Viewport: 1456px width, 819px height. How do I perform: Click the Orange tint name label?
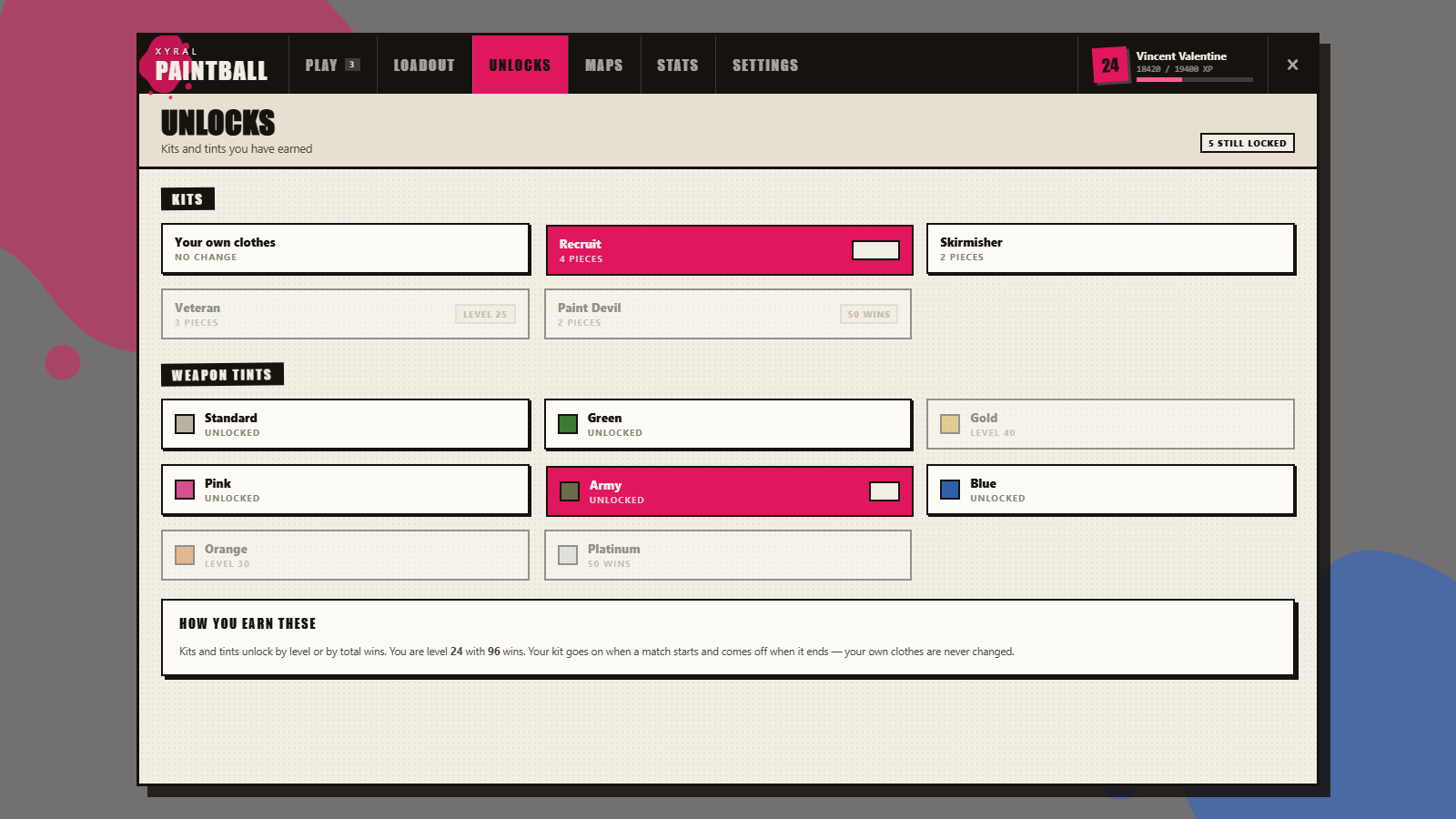point(226,549)
